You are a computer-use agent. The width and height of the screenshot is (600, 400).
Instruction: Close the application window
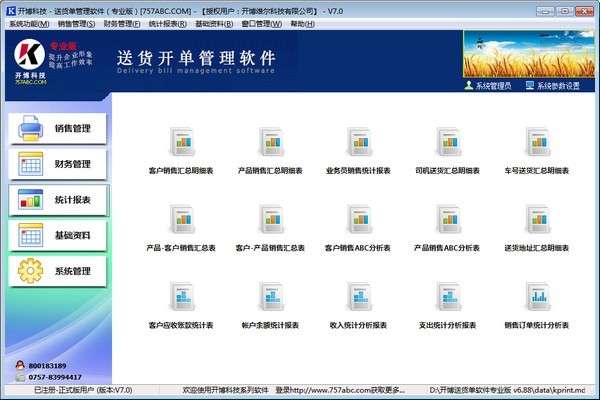point(584,11)
